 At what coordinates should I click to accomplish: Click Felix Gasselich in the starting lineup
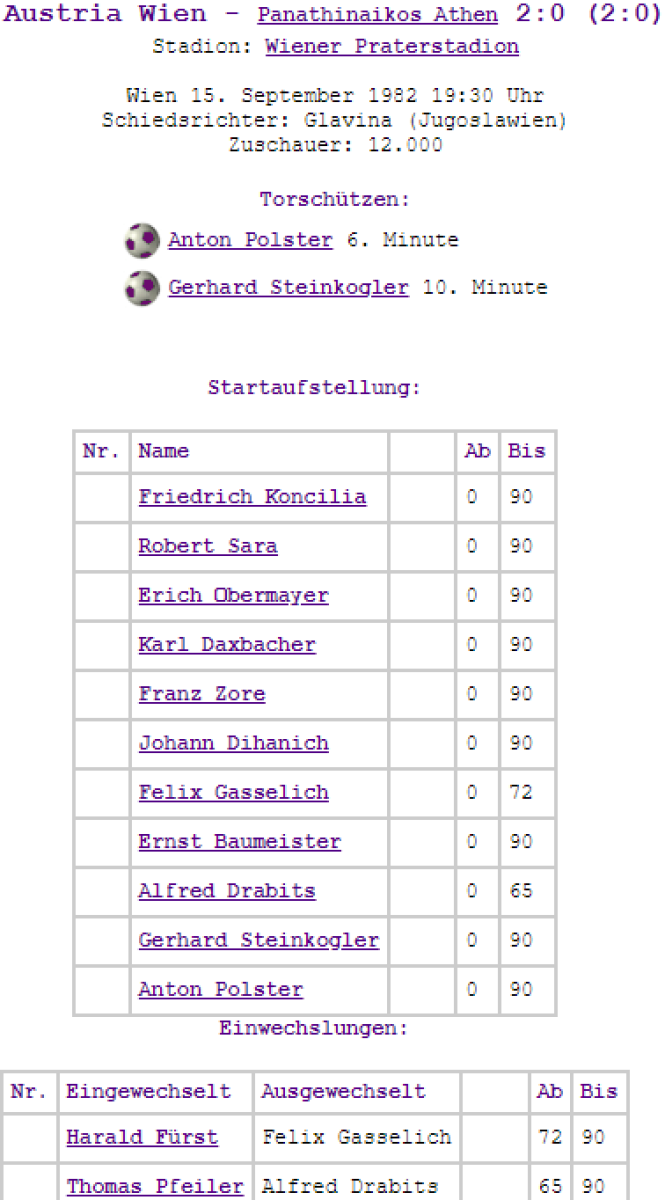(233, 793)
